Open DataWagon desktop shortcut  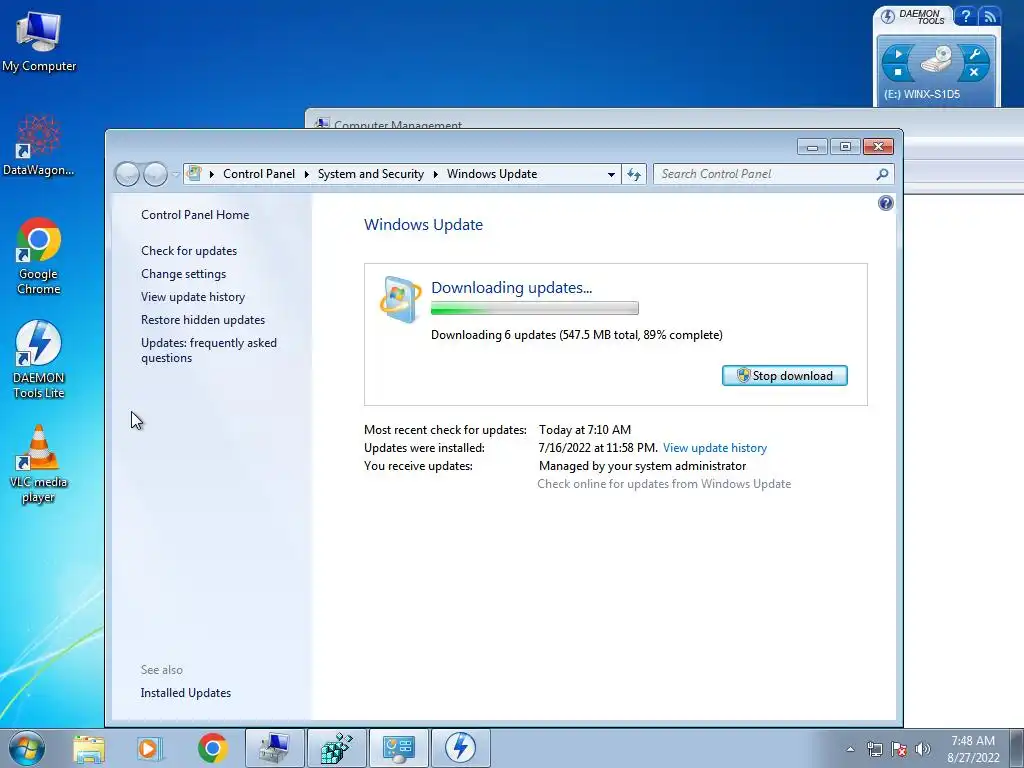pyautogui.click(x=39, y=146)
